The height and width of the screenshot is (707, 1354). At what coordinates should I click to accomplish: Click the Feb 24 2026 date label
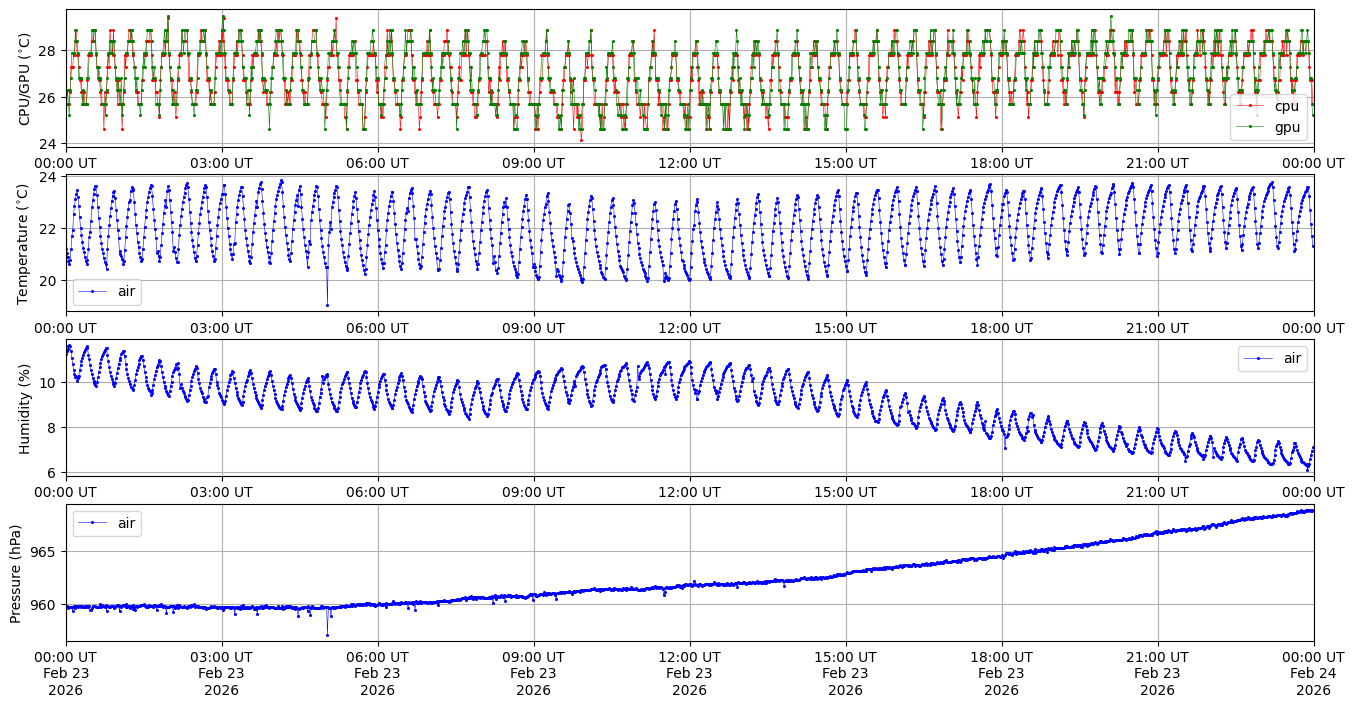[x=1313, y=673]
